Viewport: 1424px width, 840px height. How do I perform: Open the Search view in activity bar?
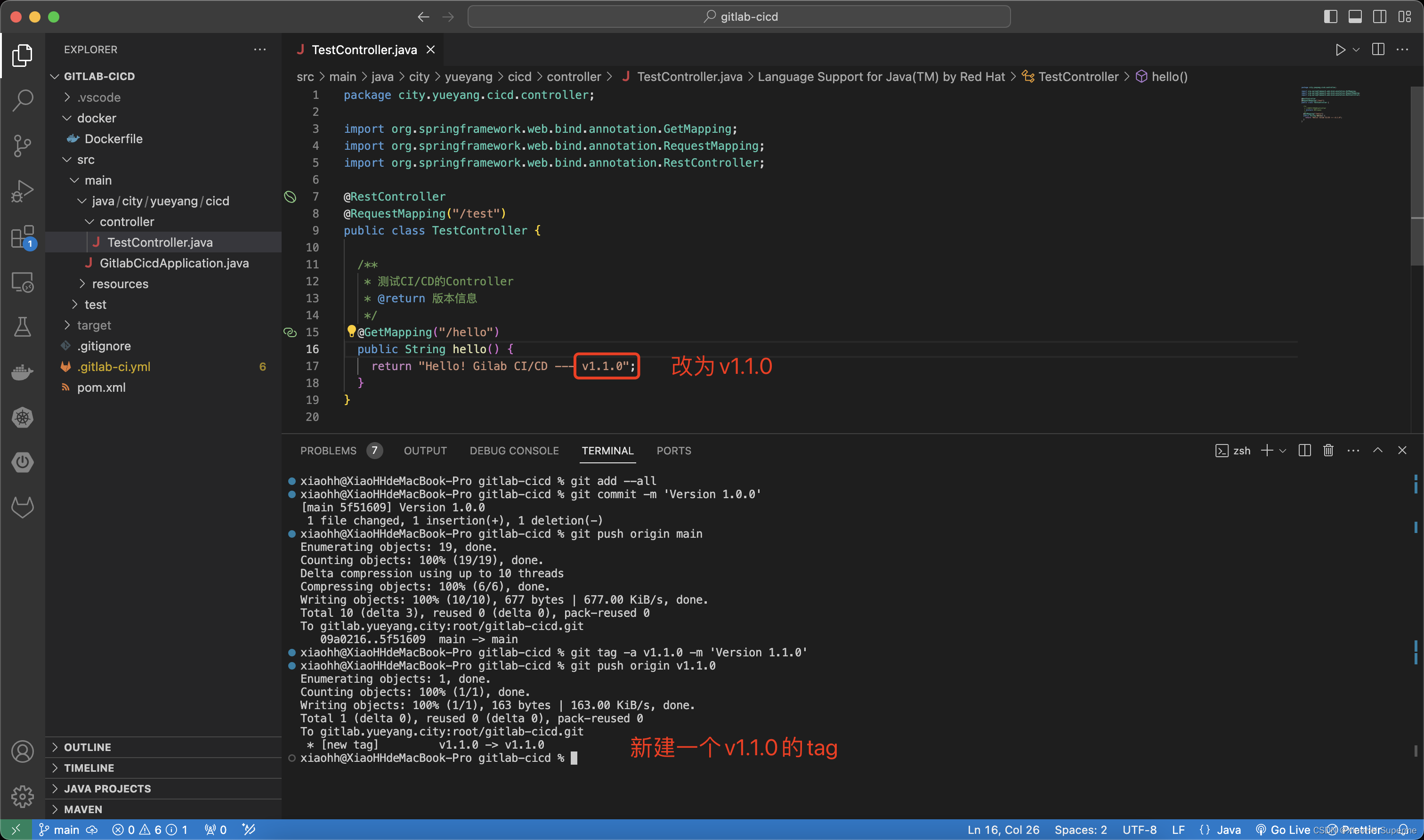(23, 100)
